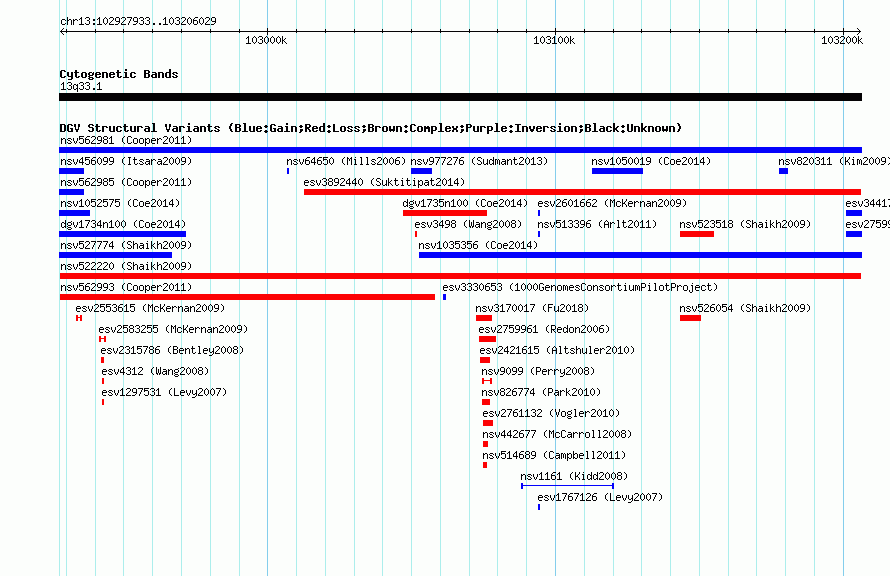Click esv3330653 (1000GenomesConsortiumPilotProject) label

click(x=580, y=287)
